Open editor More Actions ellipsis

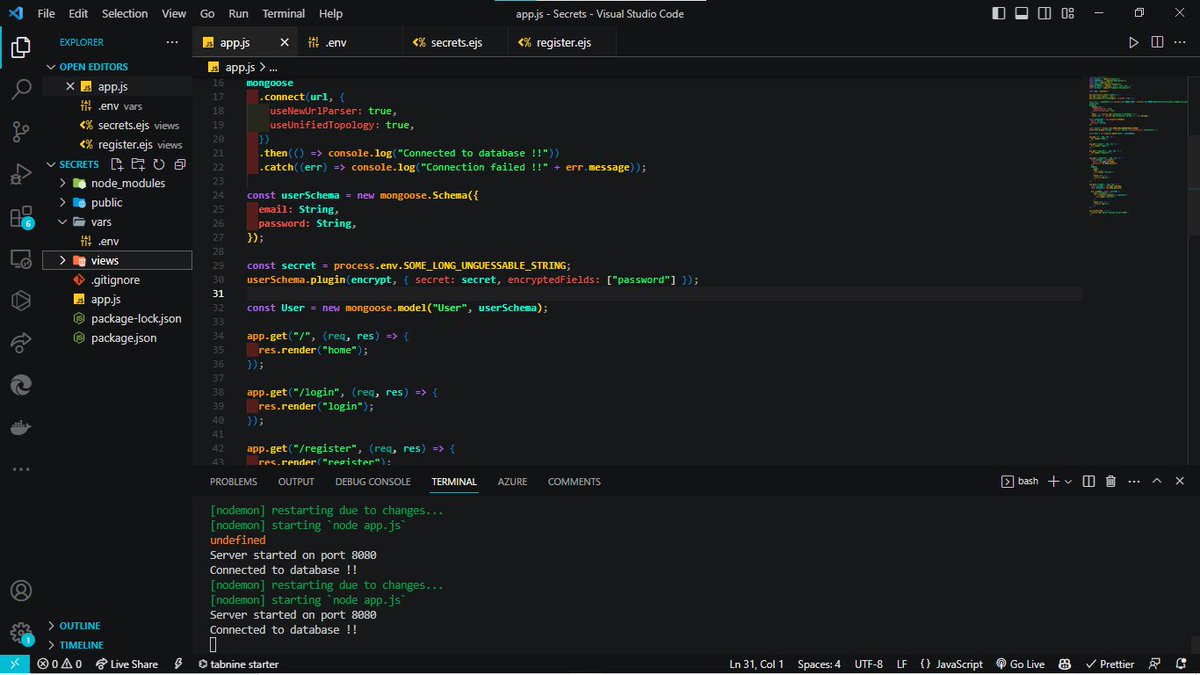[1181, 42]
